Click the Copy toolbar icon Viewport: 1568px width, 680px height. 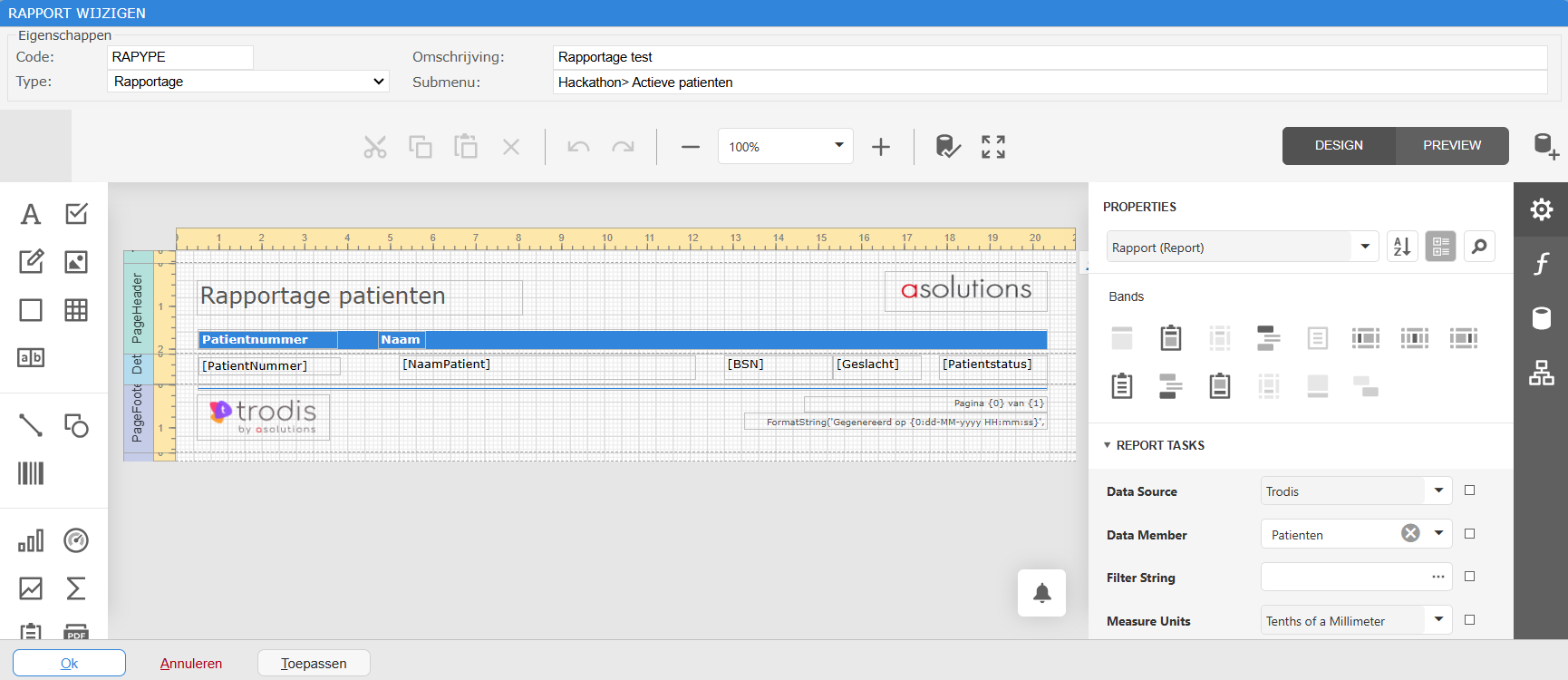tap(421, 147)
